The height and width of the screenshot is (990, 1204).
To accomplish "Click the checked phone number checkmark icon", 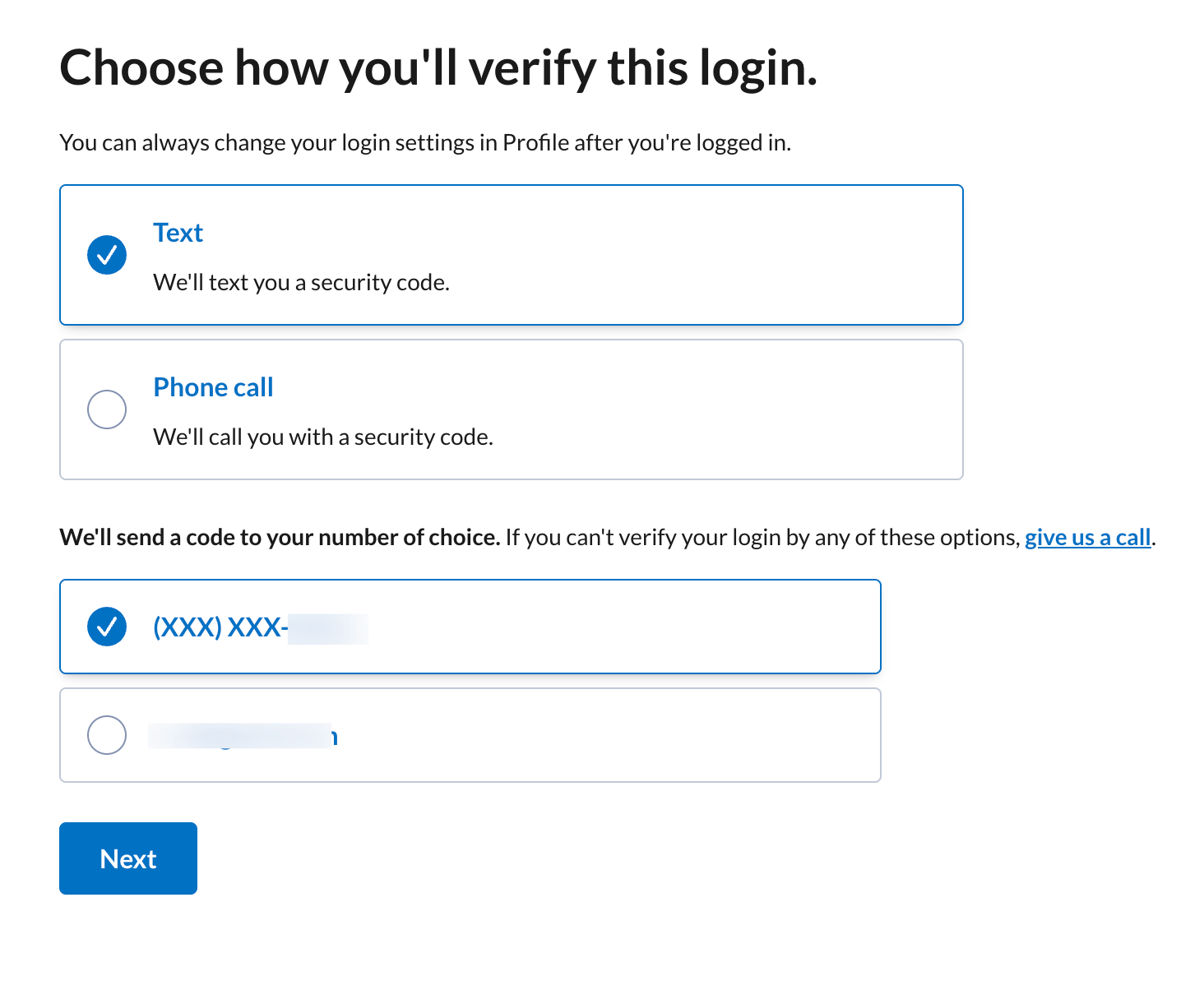I will click(x=107, y=627).
